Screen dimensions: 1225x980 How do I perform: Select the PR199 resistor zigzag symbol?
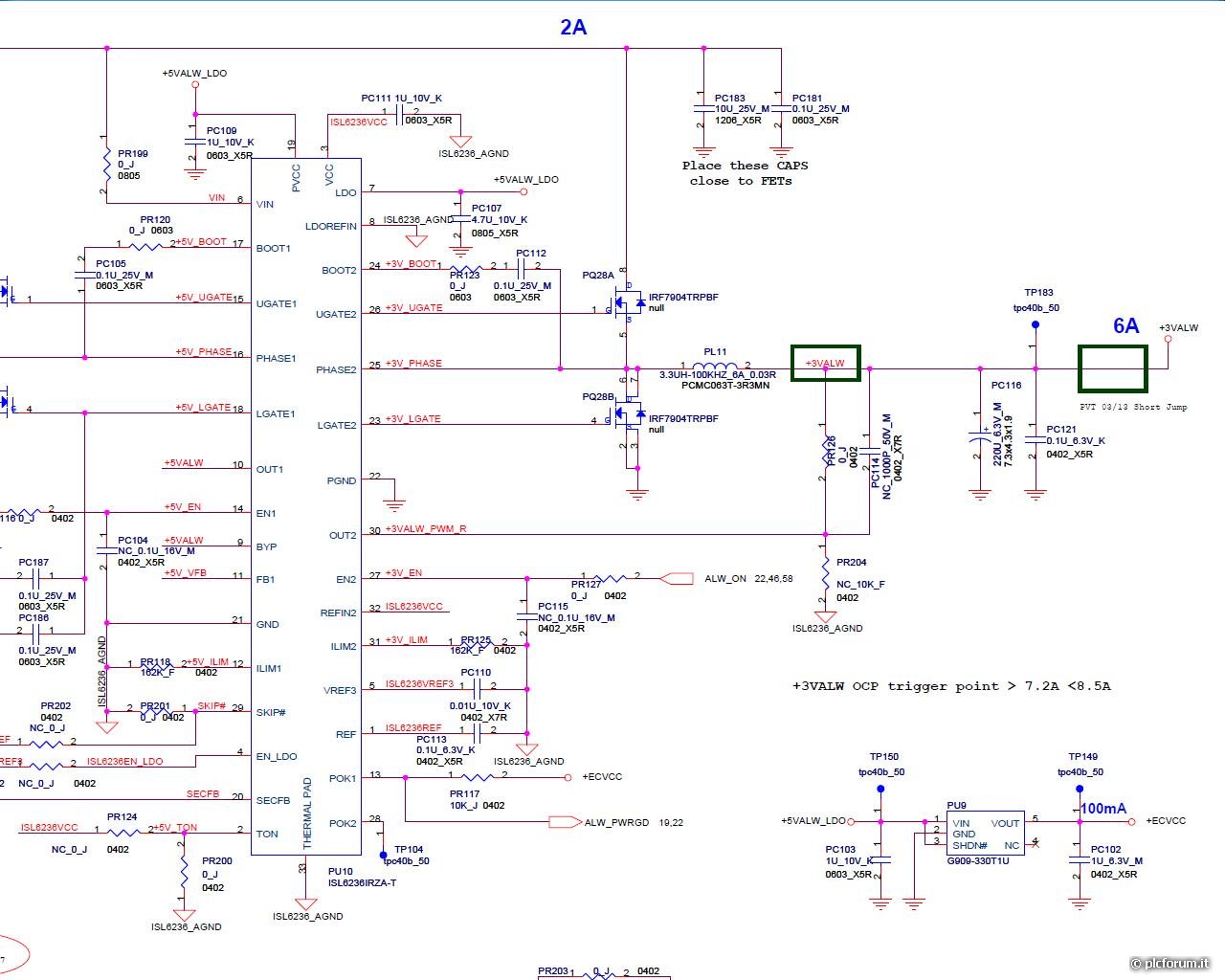[x=106, y=165]
